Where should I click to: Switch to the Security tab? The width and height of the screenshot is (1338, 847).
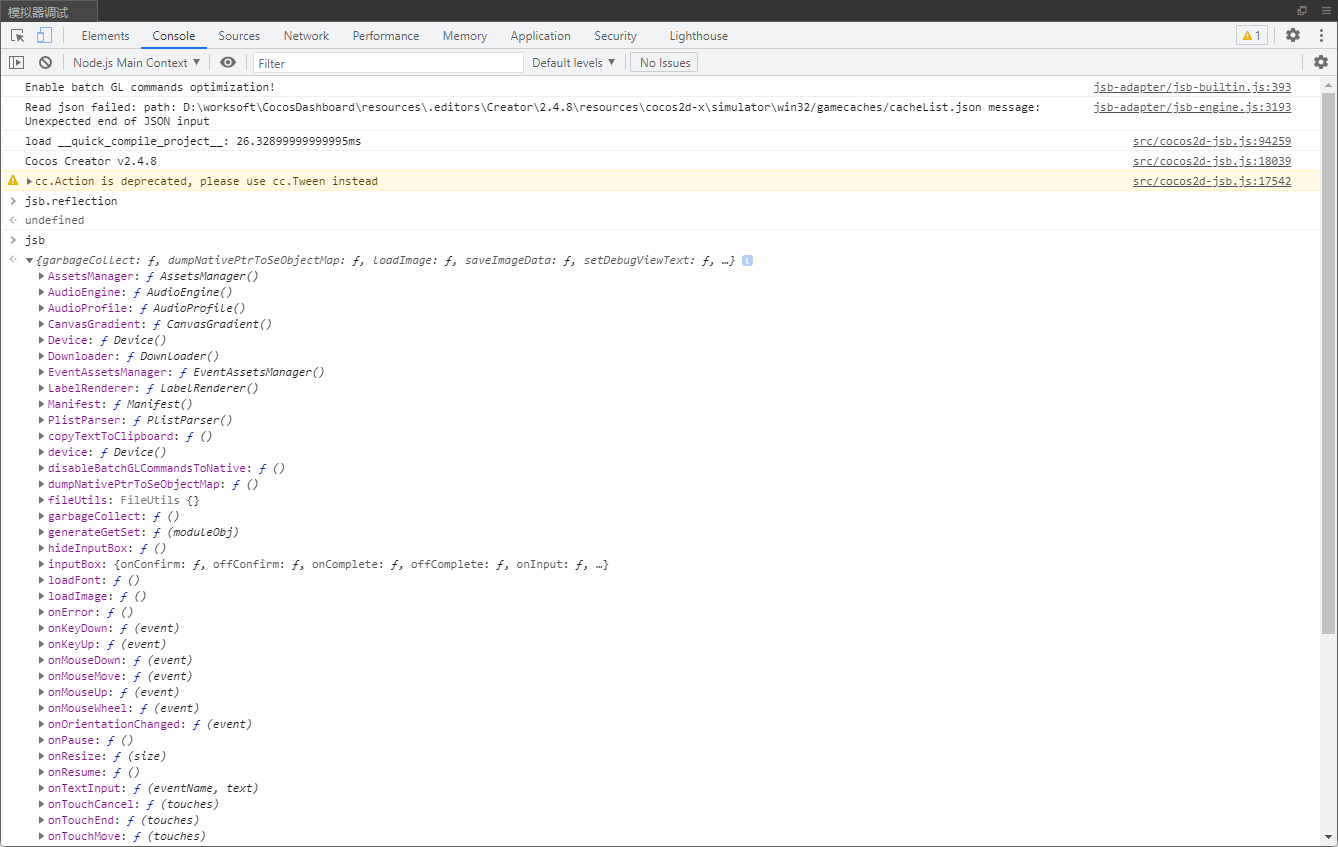click(615, 36)
